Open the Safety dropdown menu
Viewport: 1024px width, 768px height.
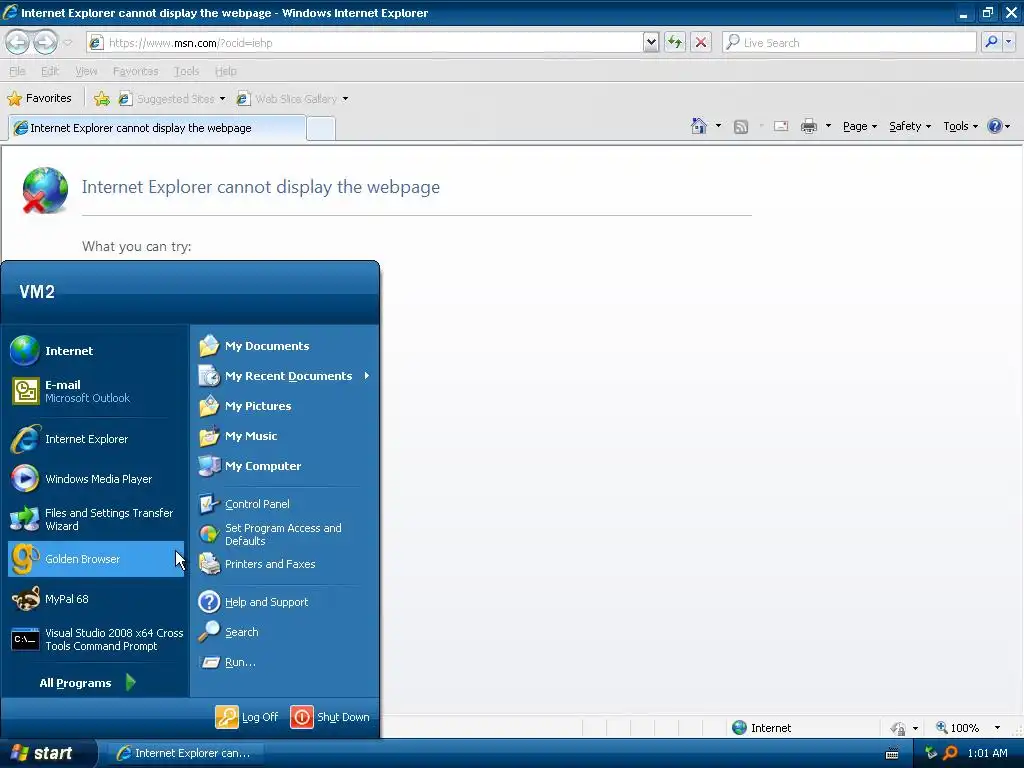click(x=910, y=126)
